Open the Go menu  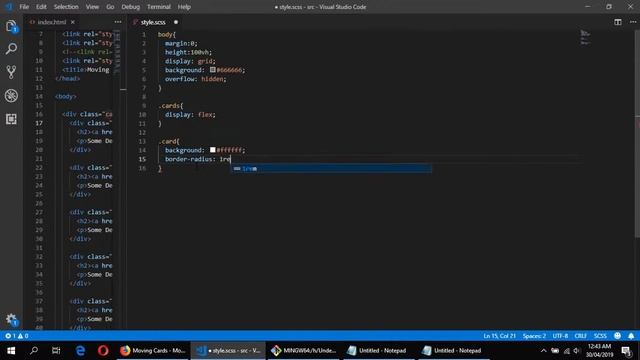click(x=110, y=7)
